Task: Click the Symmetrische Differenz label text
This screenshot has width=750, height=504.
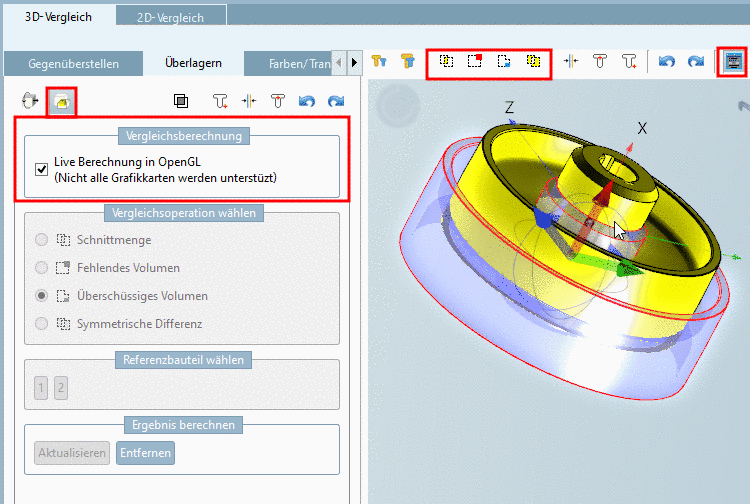Action: point(139,324)
